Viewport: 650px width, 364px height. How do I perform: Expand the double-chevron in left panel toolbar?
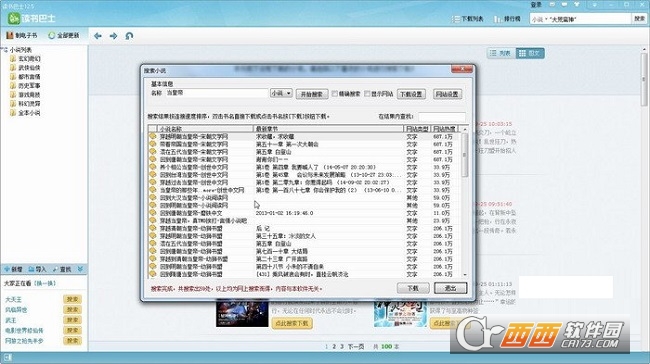80,269
